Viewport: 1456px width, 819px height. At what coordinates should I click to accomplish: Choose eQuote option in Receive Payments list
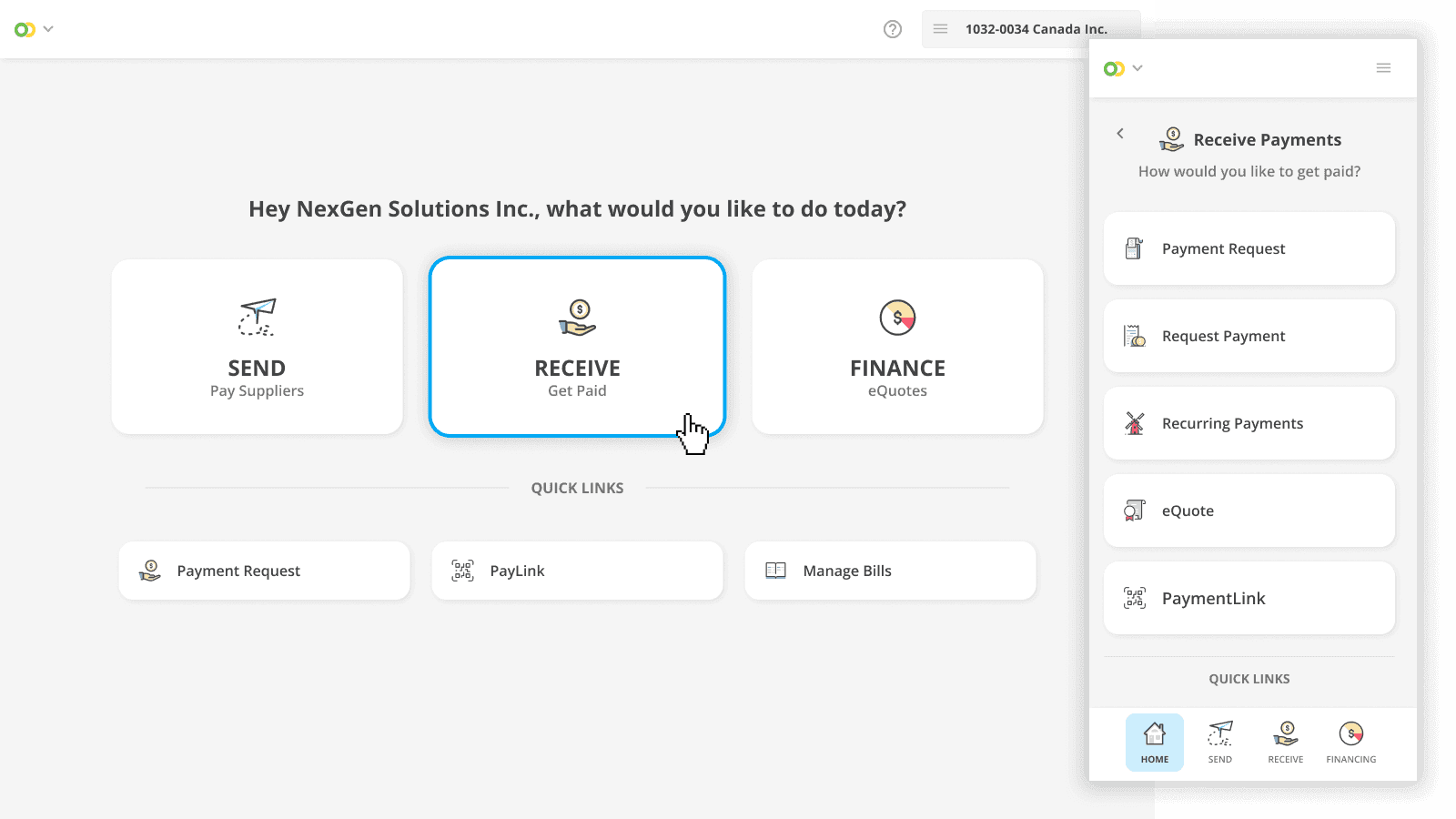1249,511
